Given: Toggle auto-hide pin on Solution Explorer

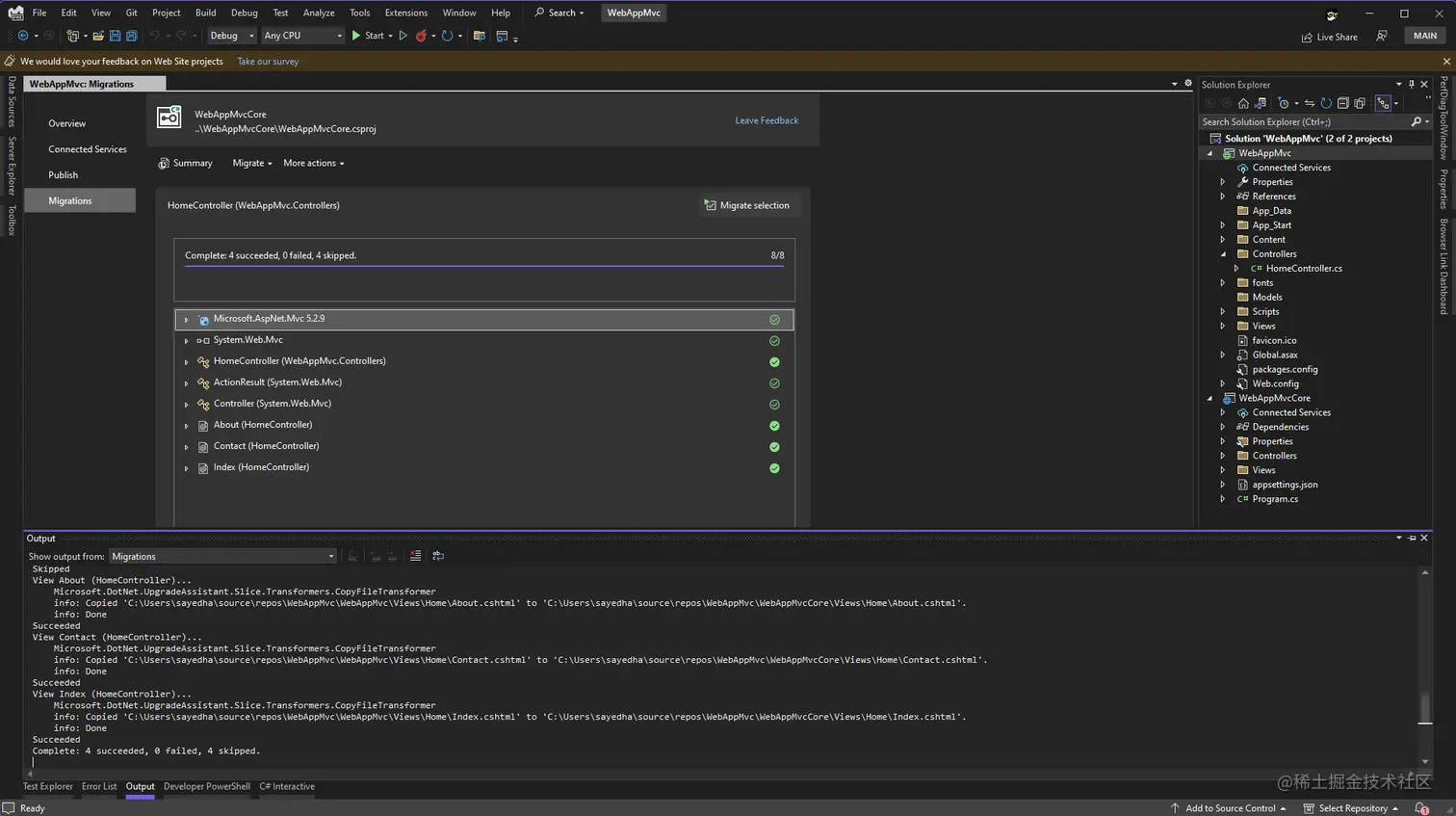Looking at the screenshot, I should [x=1412, y=85].
